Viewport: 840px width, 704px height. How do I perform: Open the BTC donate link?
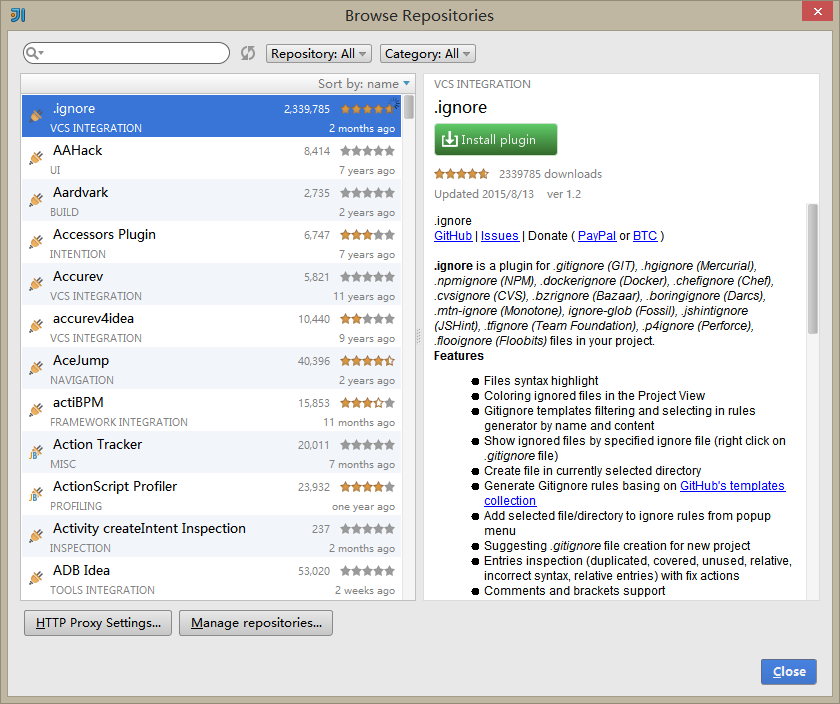tap(645, 236)
